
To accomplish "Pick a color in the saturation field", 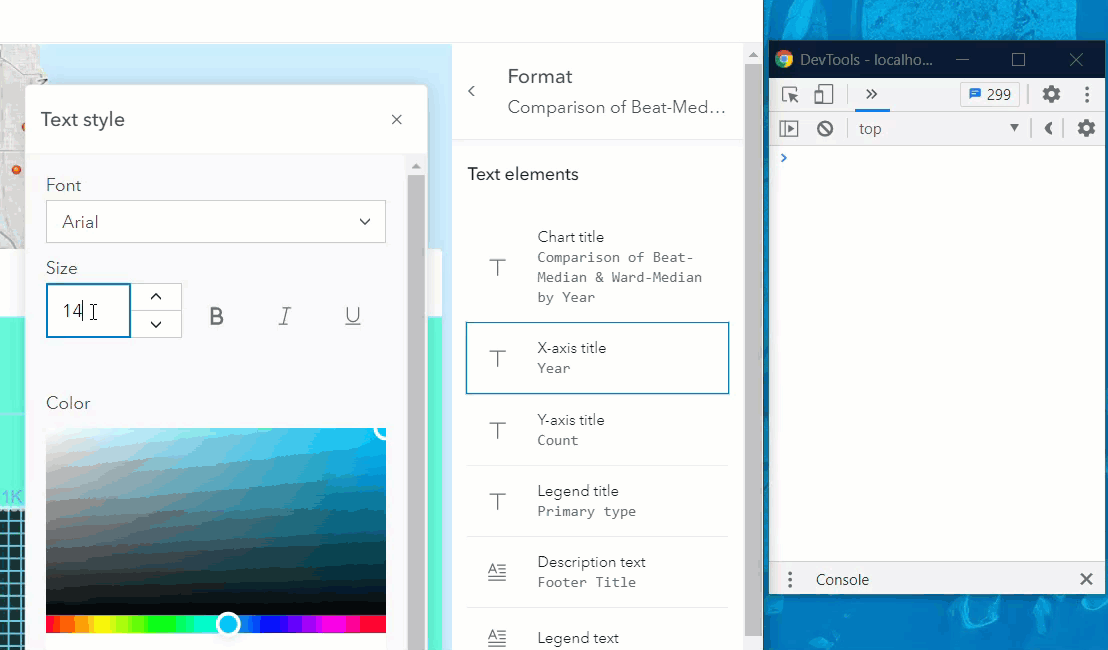I will (x=216, y=521).
